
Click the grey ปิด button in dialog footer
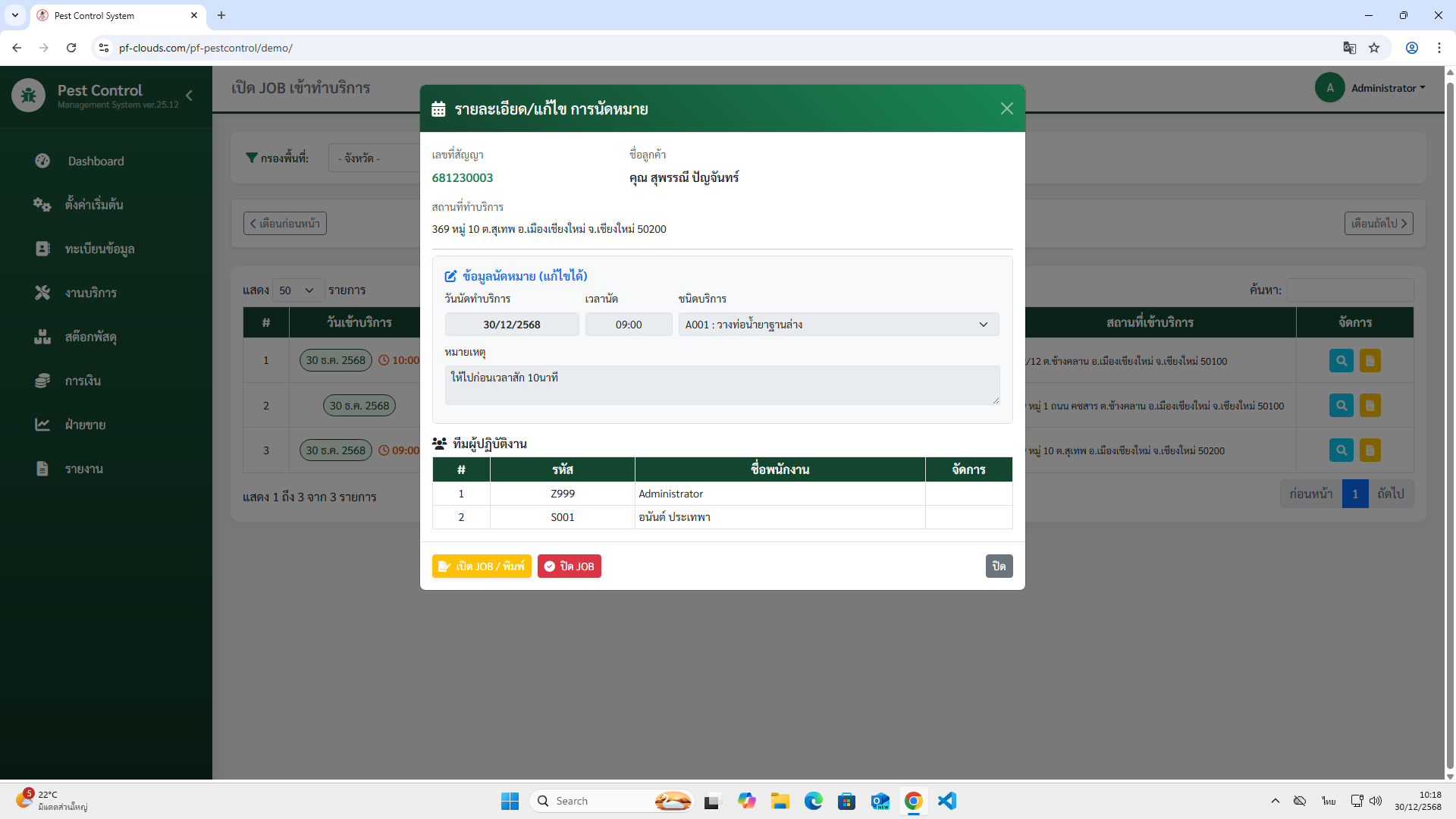point(999,566)
